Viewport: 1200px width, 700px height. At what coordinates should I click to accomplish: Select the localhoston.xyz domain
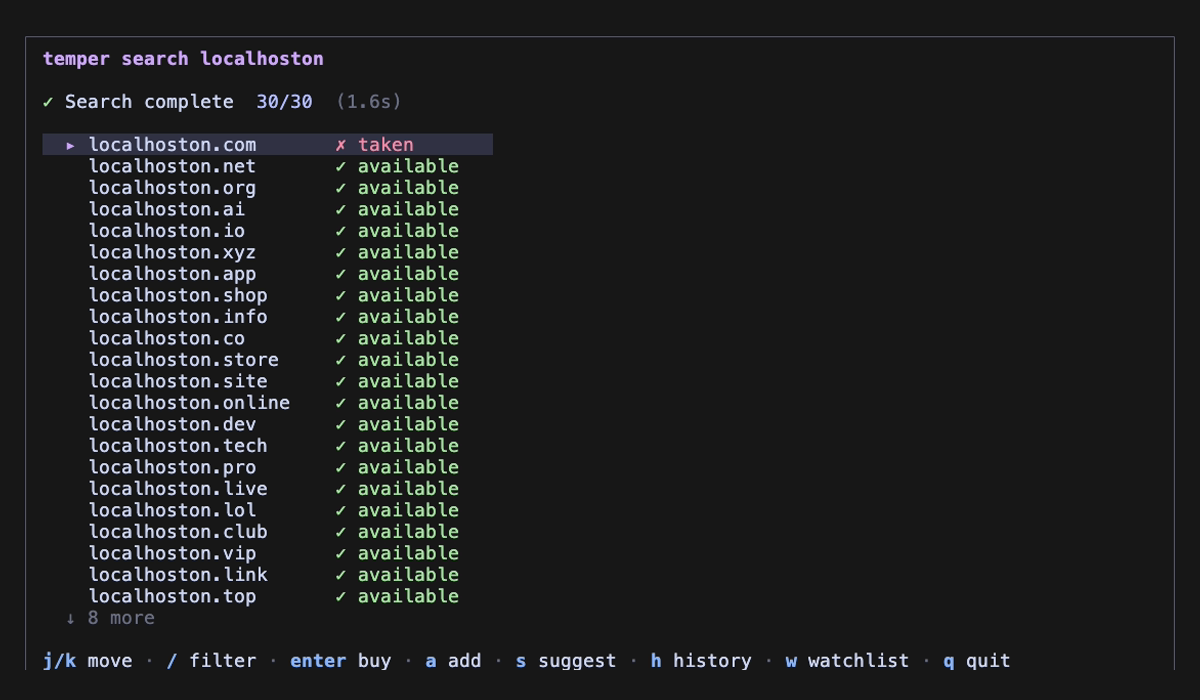tap(172, 252)
